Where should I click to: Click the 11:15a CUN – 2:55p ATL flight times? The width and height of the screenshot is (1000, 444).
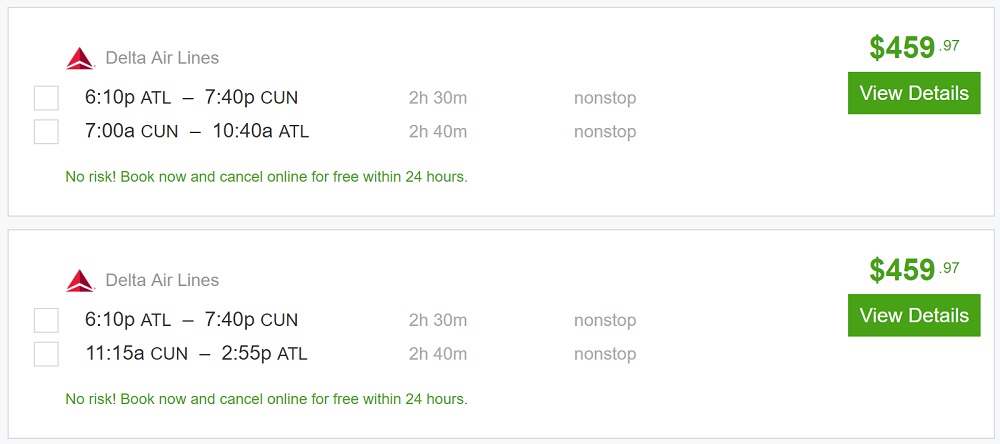(x=197, y=353)
